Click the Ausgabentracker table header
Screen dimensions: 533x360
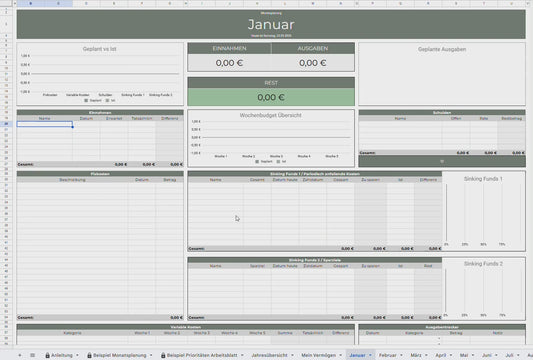coord(442,327)
